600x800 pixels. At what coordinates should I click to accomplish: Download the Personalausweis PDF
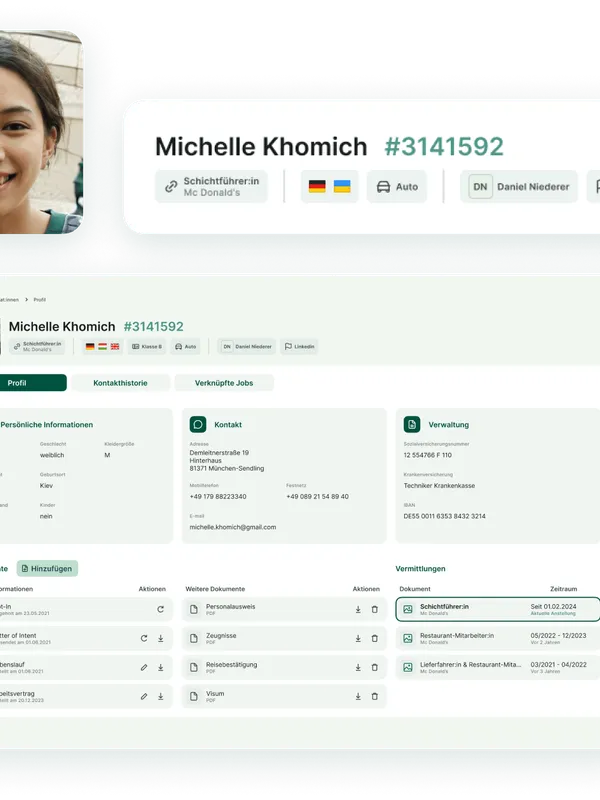tap(358, 609)
